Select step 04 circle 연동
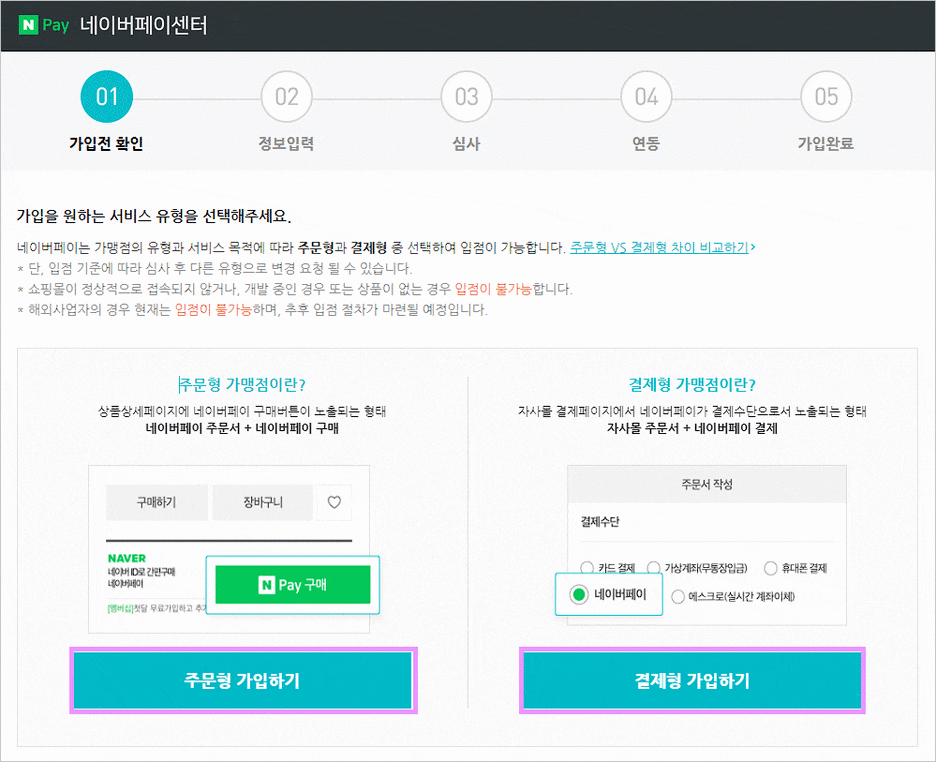The height and width of the screenshot is (762, 936). pos(646,97)
